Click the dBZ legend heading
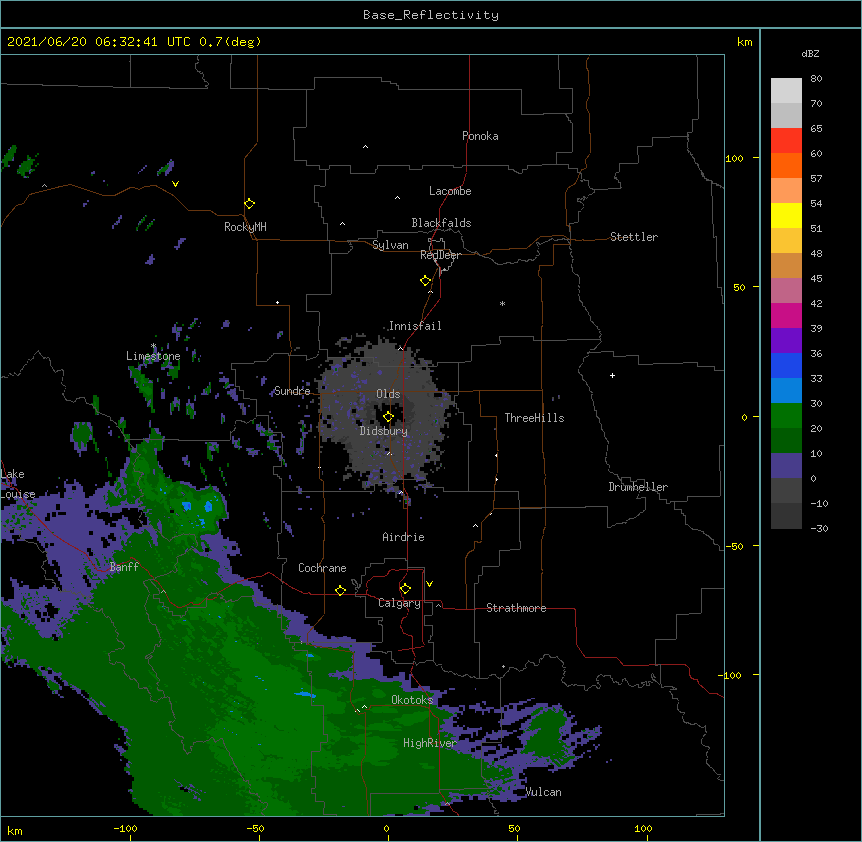The height and width of the screenshot is (842, 862). 810,53
